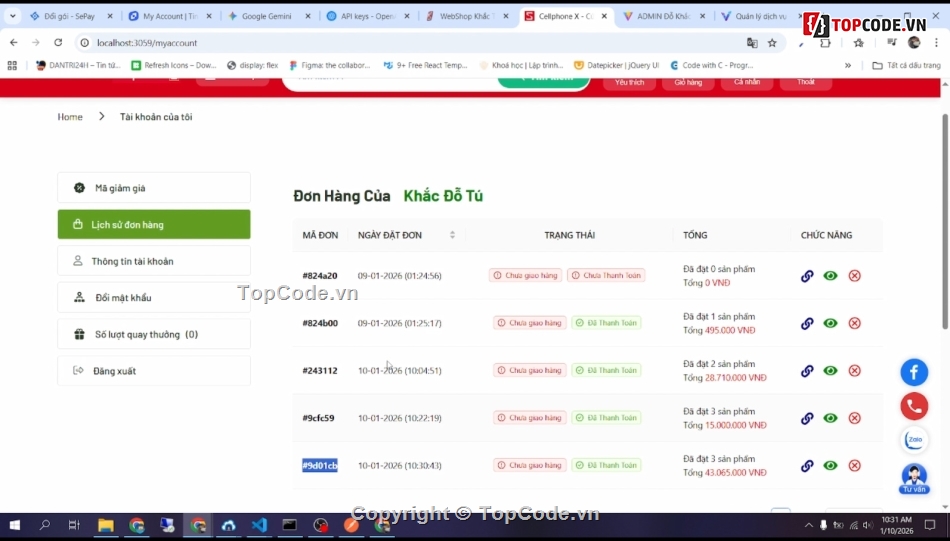Open link icon for order #9cfc59
This screenshot has height=541, width=950.
click(x=807, y=418)
